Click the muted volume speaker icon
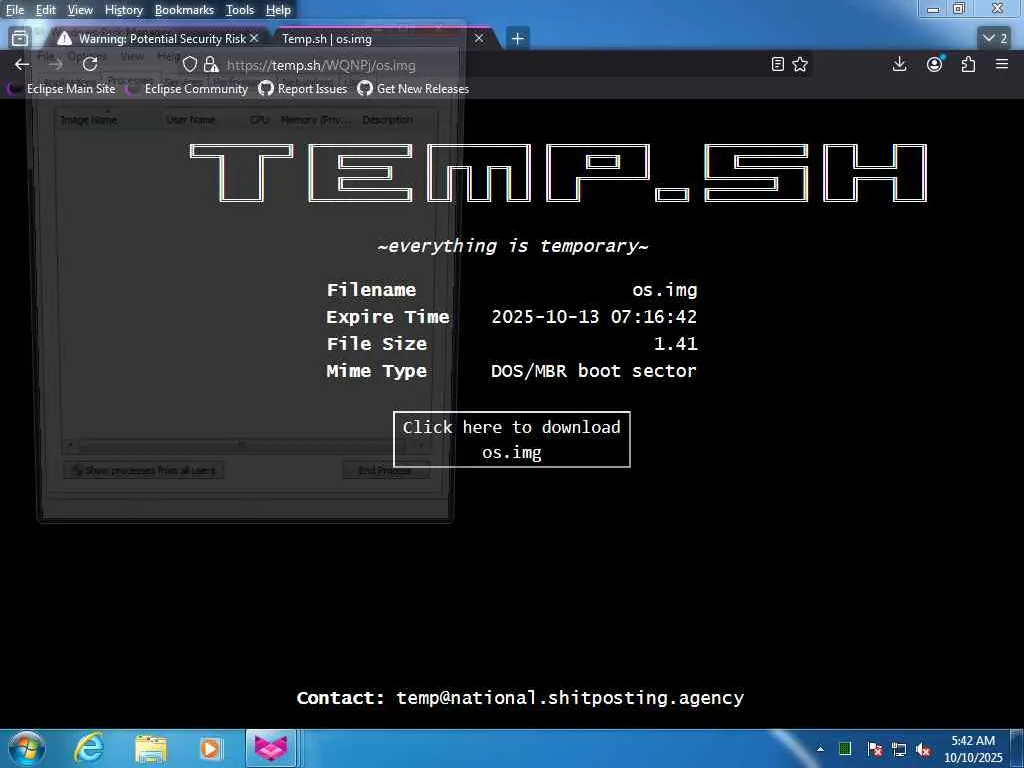Image resolution: width=1024 pixels, height=768 pixels. [923, 749]
